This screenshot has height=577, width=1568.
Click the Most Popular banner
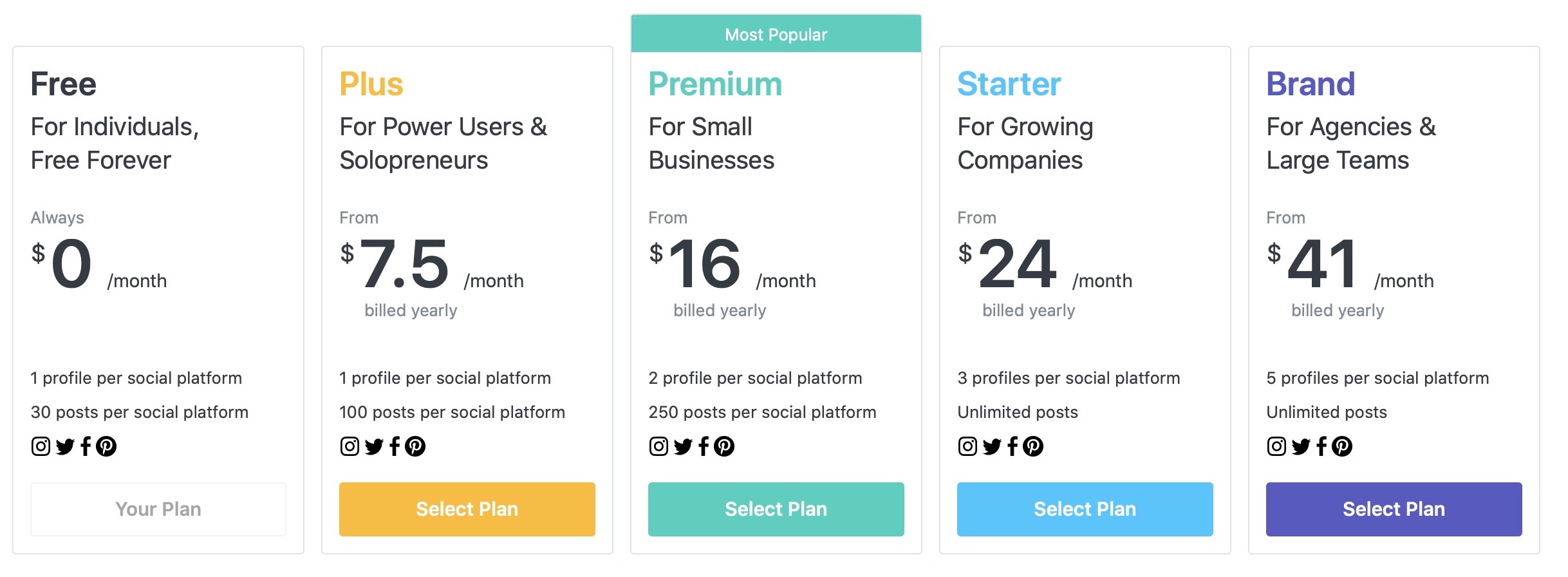[x=776, y=34]
